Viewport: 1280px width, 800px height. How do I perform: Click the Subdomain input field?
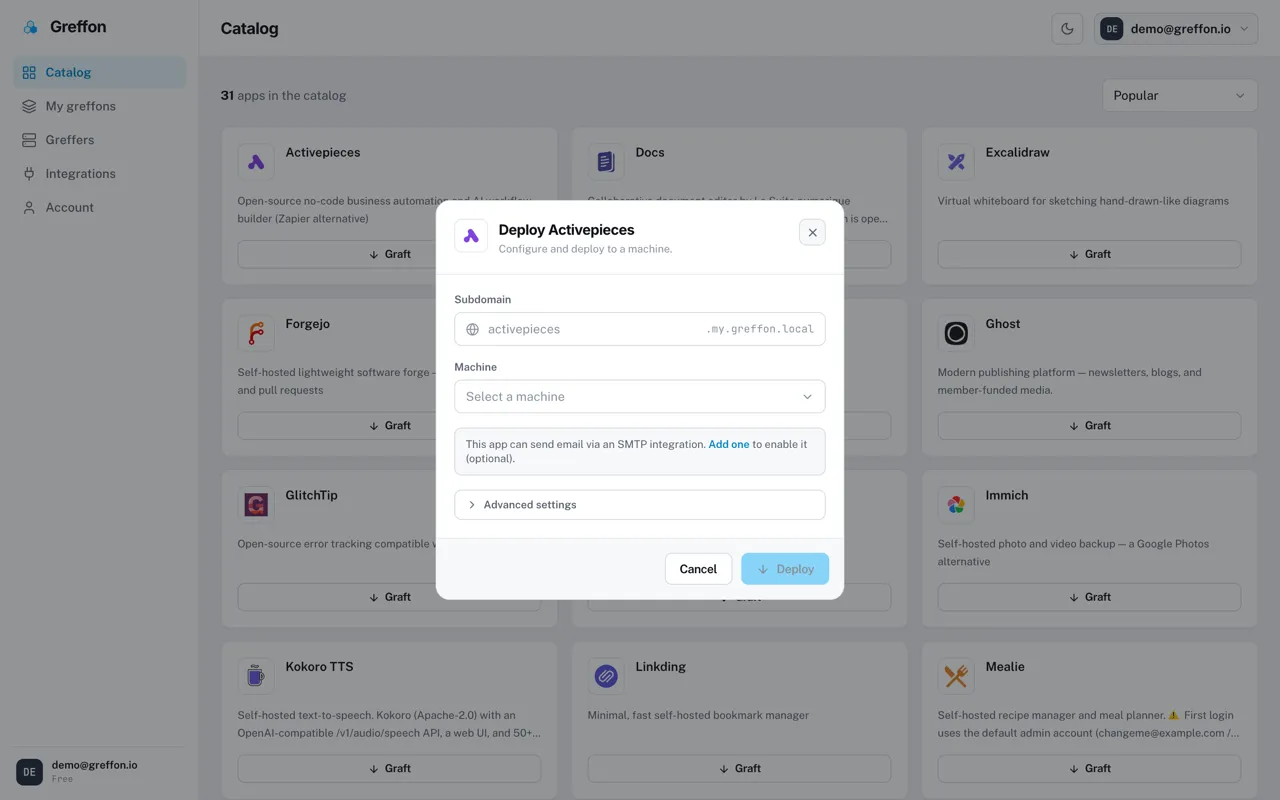coord(640,329)
